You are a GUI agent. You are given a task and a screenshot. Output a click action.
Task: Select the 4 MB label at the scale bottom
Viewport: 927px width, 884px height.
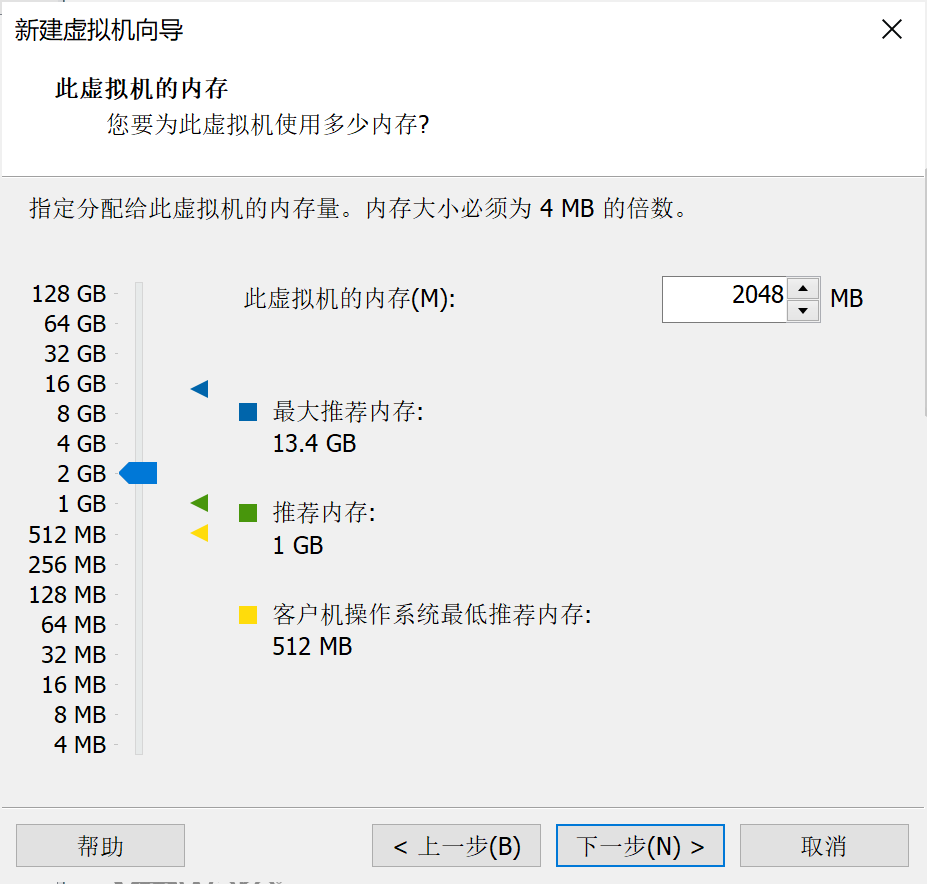(x=80, y=744)
